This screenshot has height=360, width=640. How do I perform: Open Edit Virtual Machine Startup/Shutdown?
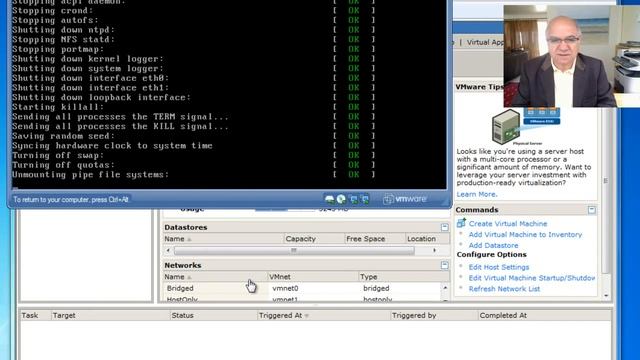pyautogui.click(x=531, y=278)
